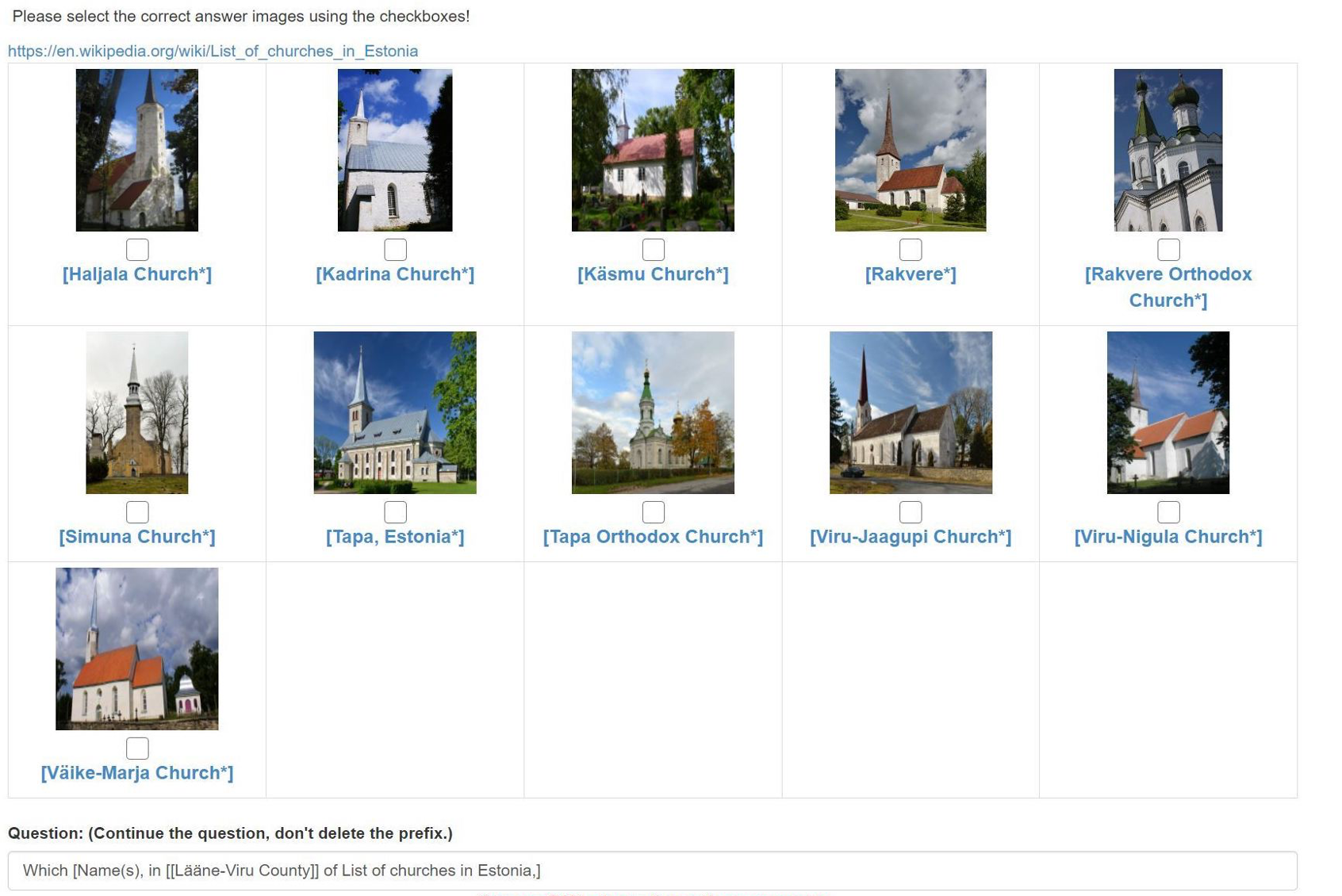Check the Simuna Church checkbox
Screen dimensions: 1342x896
tap(136, 511)
